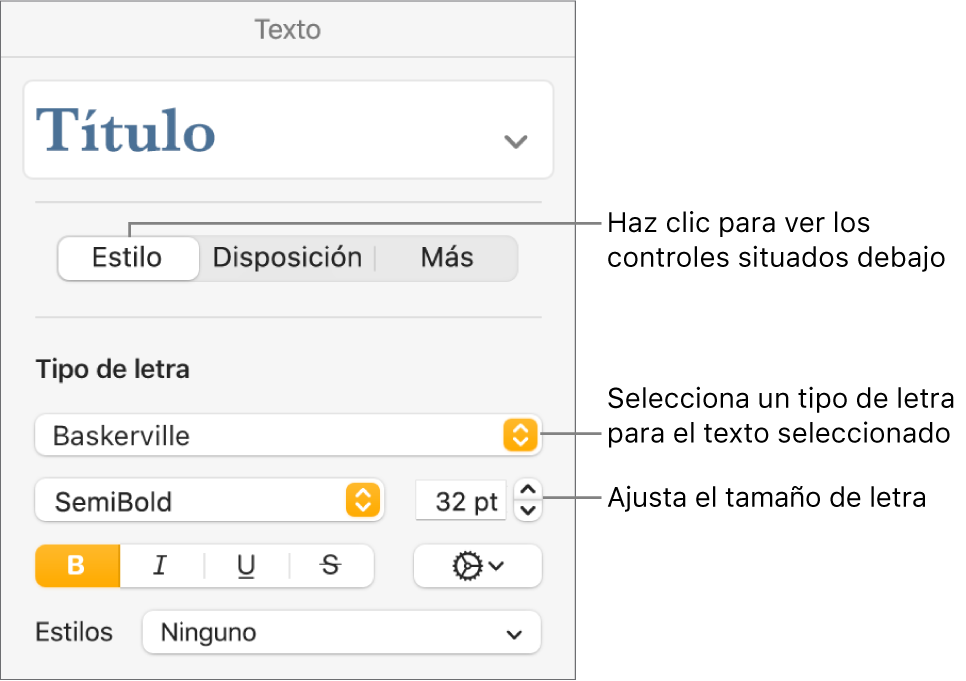This screenshot has height=681, width=966.
Task: Decrease font size with the down arrow
Action: tap(528, 511)
